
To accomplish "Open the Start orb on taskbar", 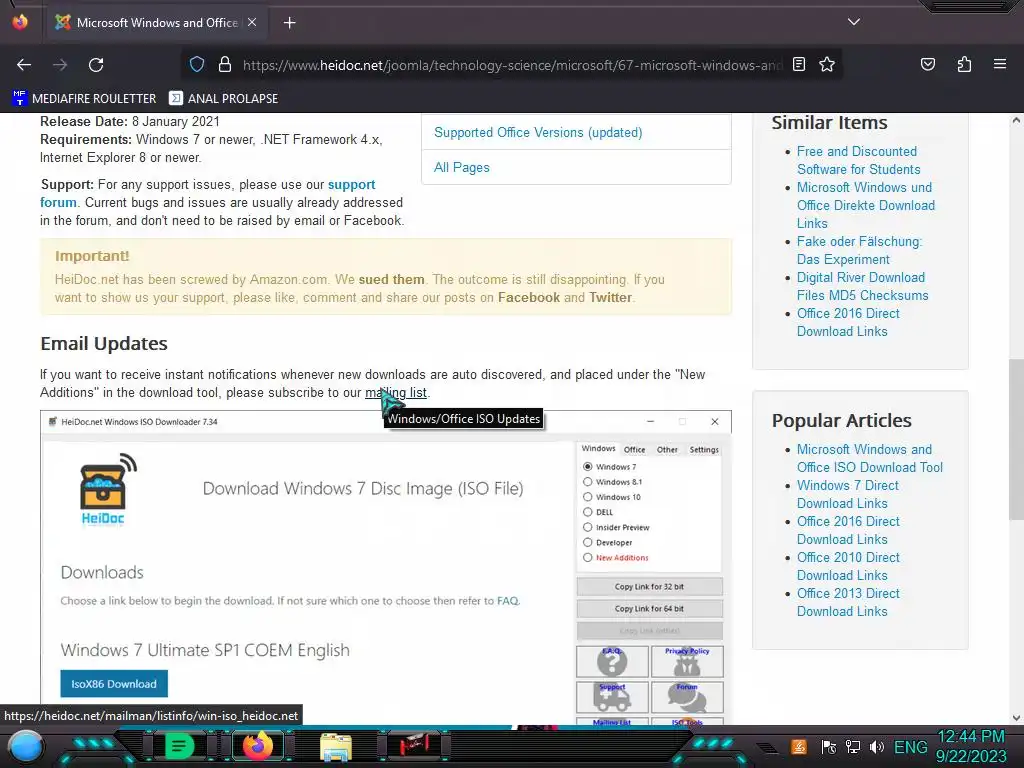I will (25, 747).
